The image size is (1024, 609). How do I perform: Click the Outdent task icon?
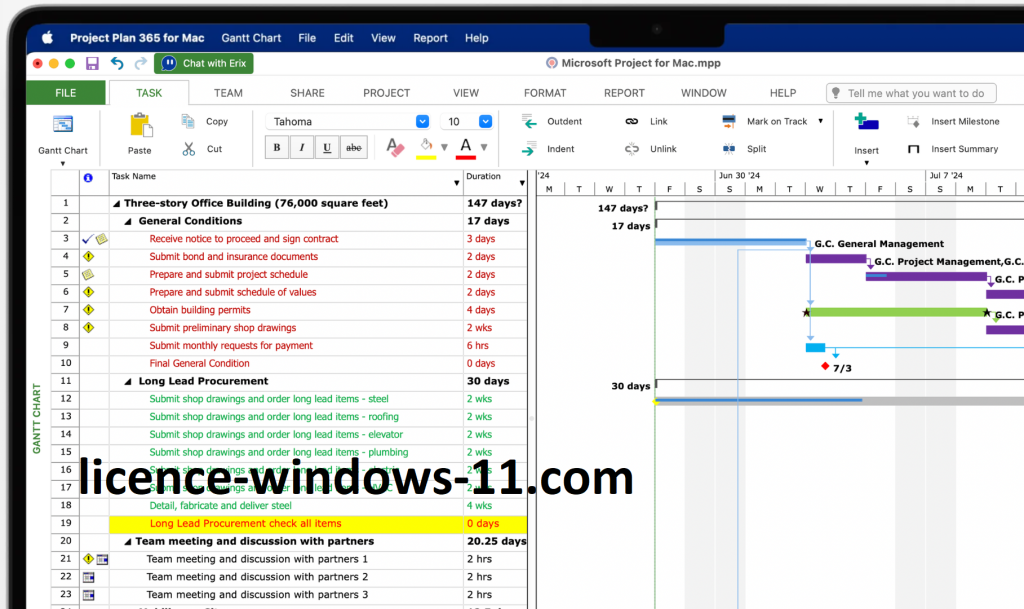529,121
